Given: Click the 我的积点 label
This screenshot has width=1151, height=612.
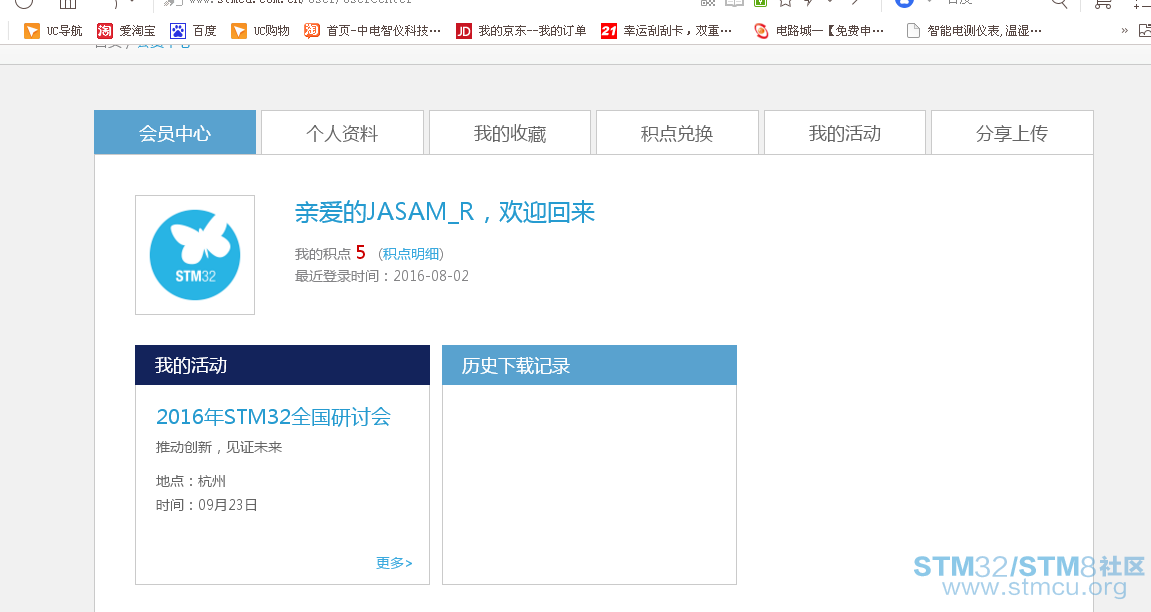Looking at the screenshot, I should [x=322, y=254].
